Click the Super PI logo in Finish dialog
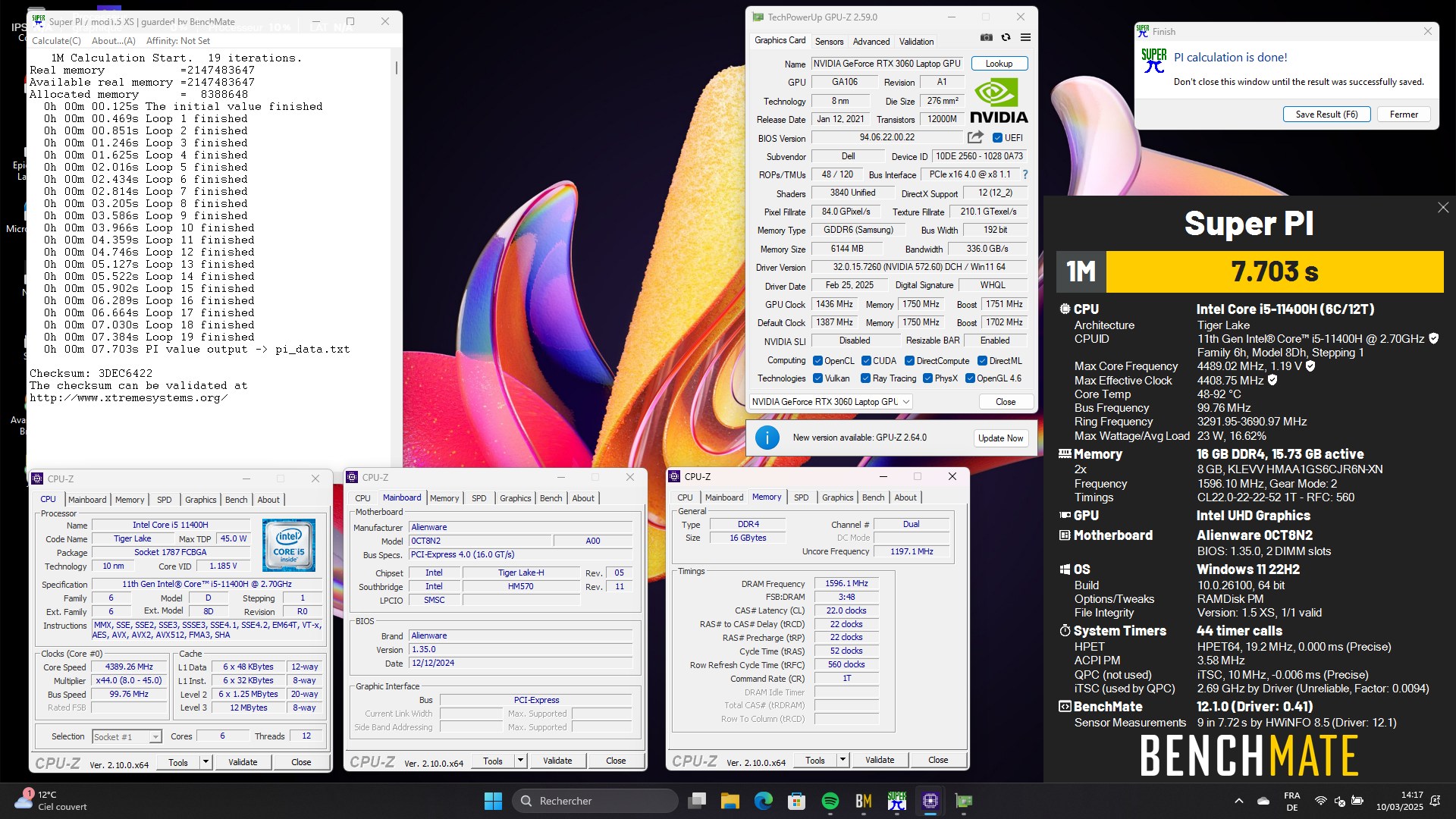 (1153, 61)
